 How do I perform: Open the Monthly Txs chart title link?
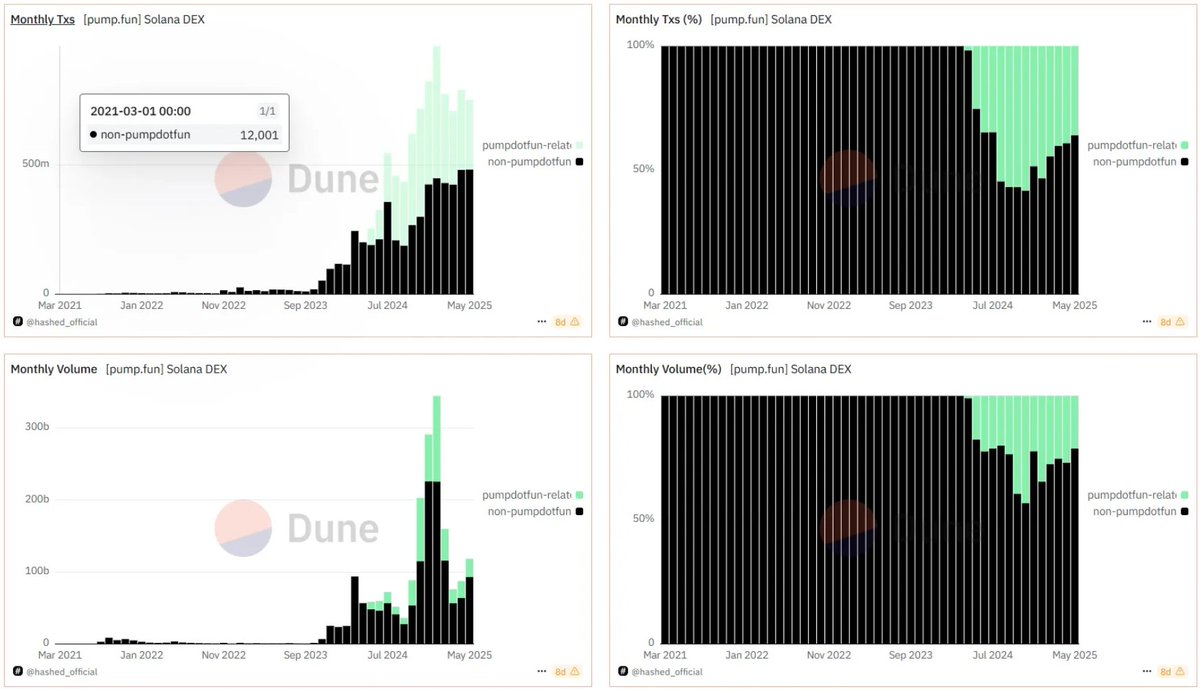point(42,19)
